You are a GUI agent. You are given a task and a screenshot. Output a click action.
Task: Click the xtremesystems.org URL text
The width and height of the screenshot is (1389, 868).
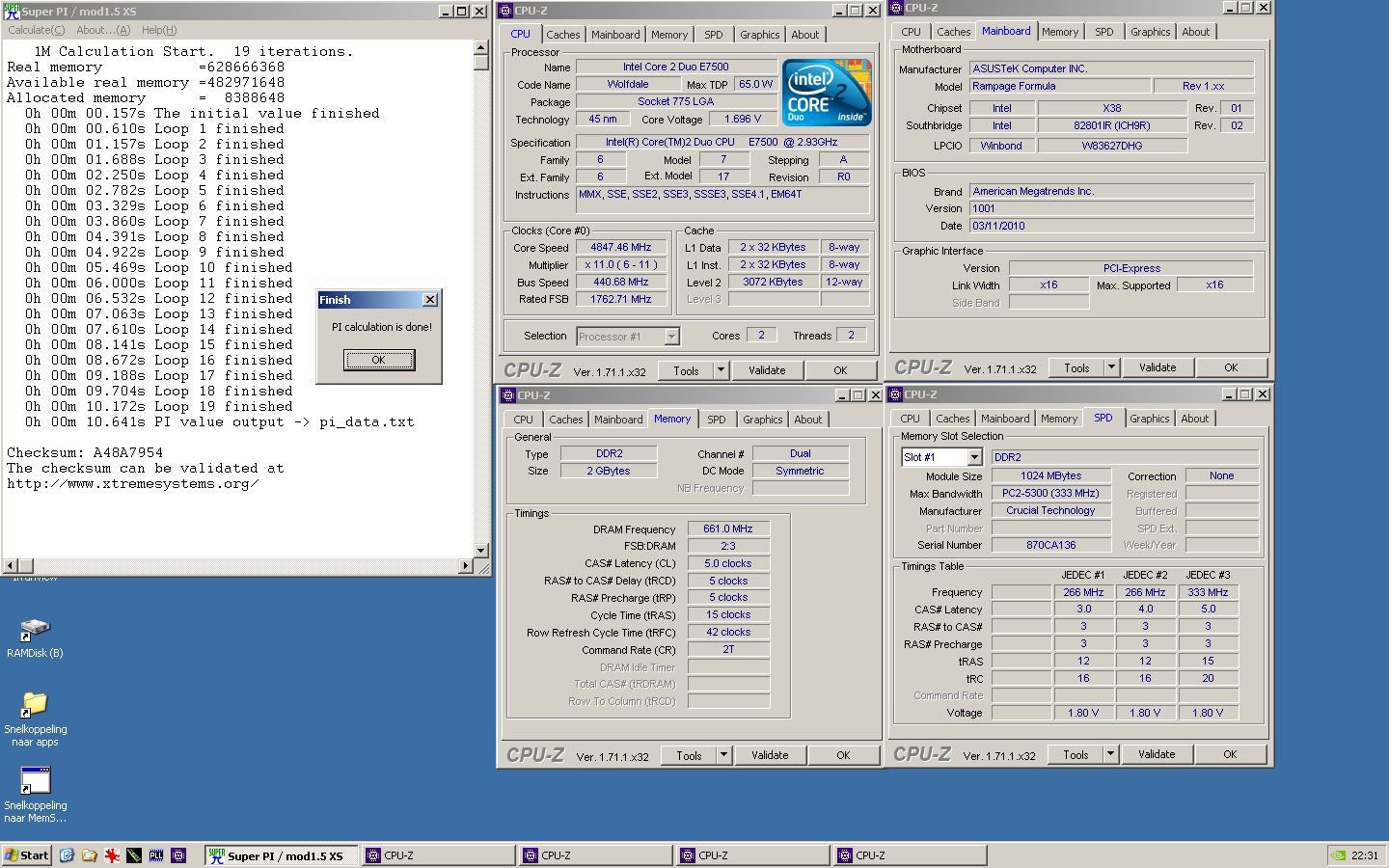tap(132, 483)
